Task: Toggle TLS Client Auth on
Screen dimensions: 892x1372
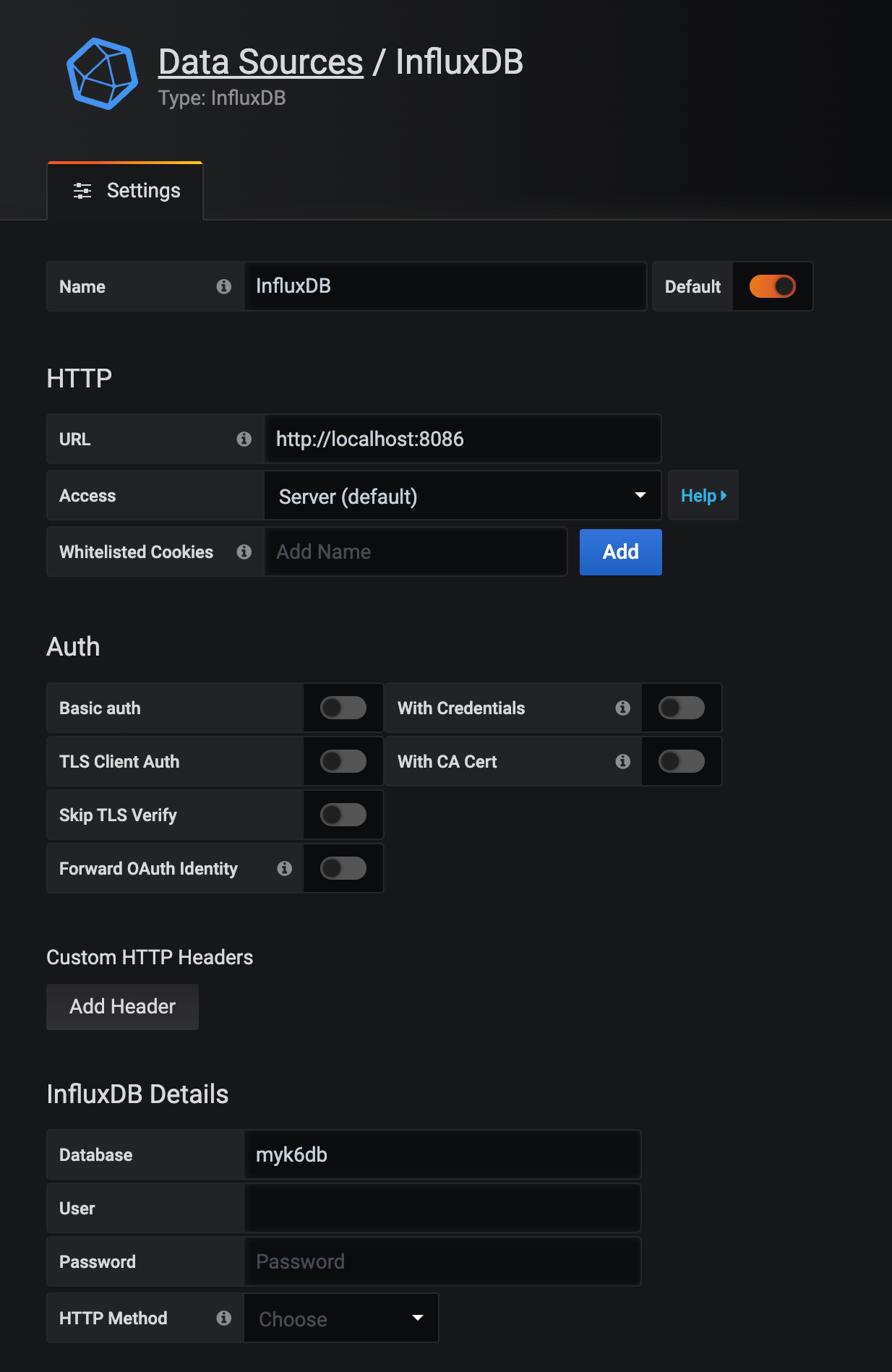Action: tap(343, 761)
